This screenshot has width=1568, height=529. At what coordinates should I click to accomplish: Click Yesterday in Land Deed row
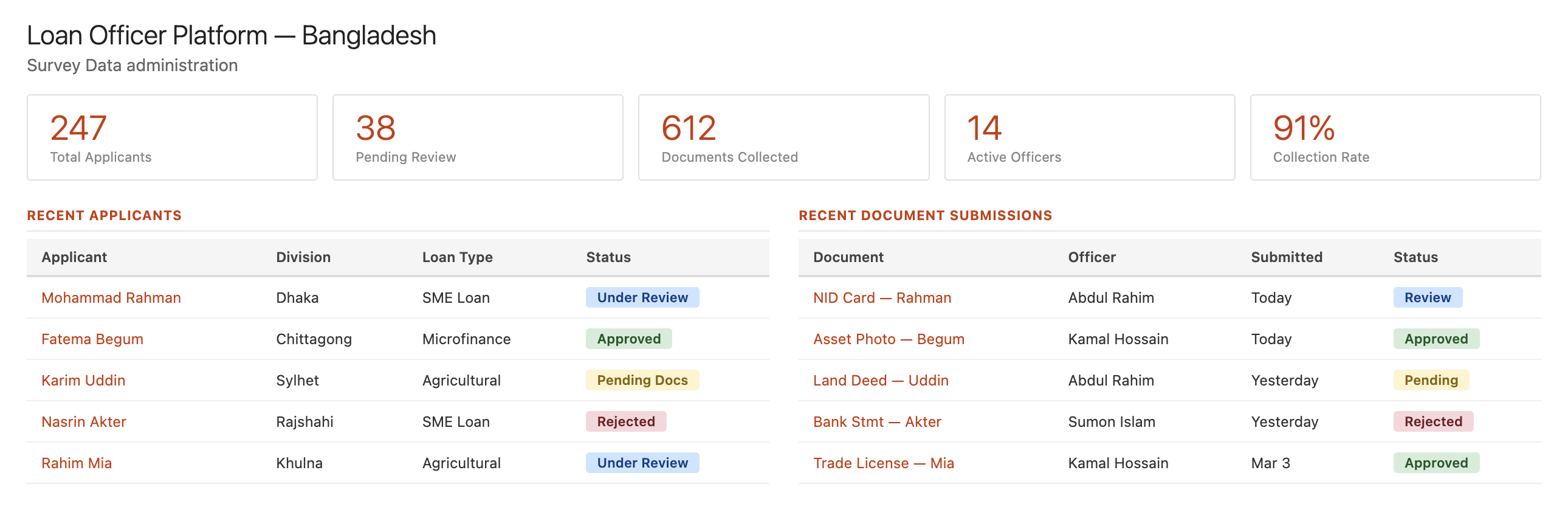[1284, 381]
